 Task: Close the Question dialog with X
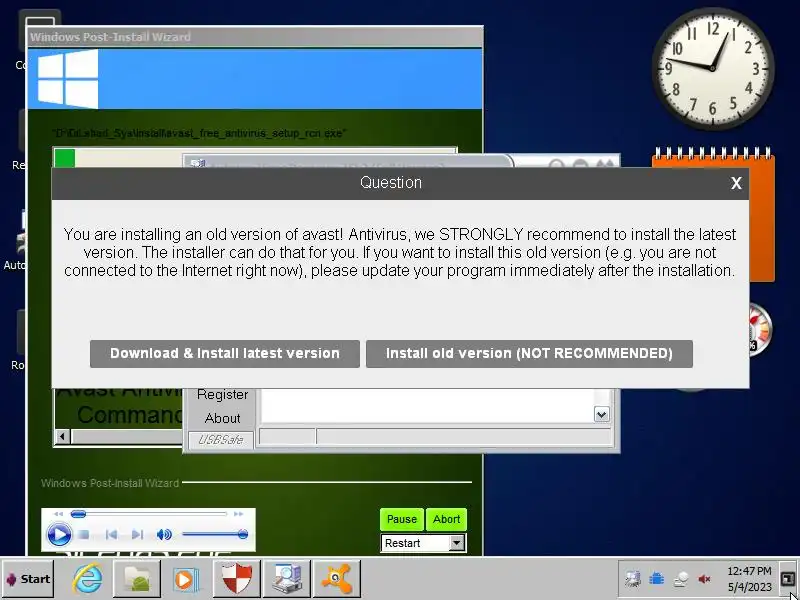tap(736, 183)
